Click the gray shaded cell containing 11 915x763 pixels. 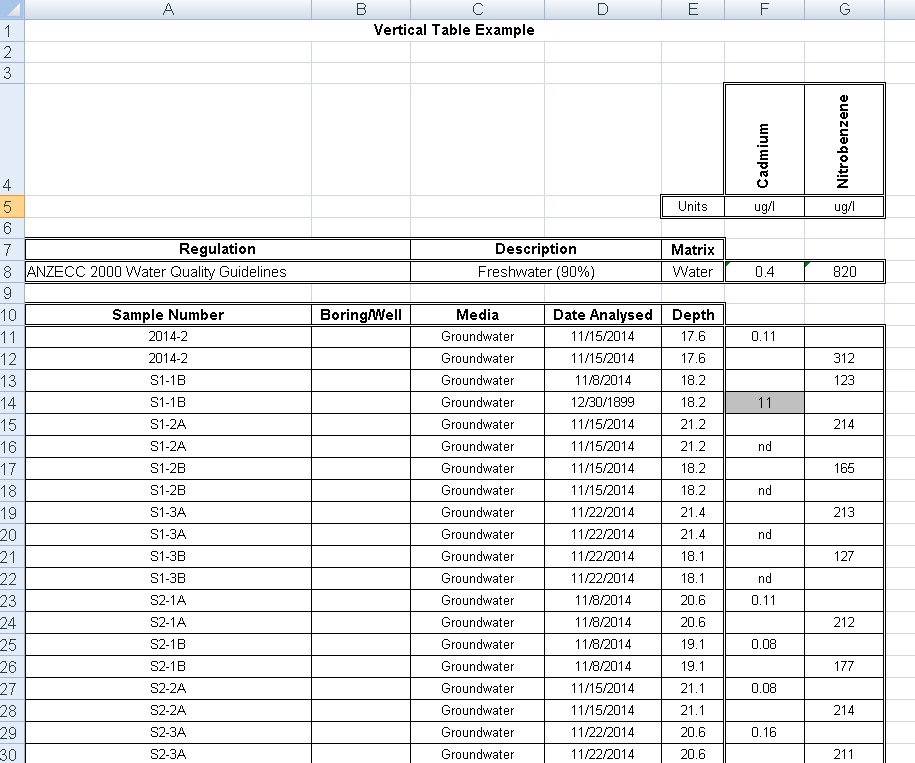[764, 402]
